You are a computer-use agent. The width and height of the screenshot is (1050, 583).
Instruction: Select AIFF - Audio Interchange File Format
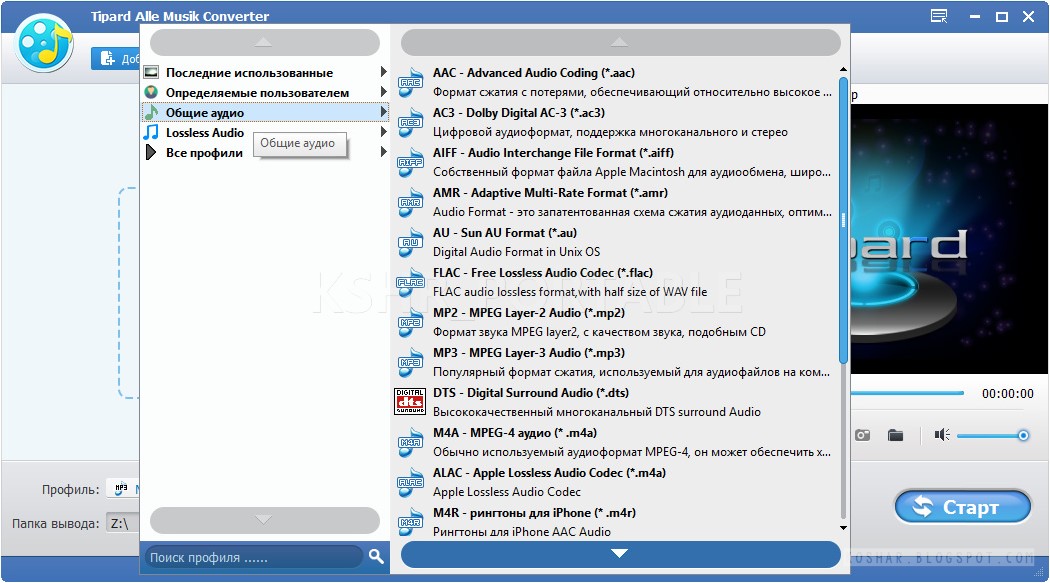[x=615, y=163]
